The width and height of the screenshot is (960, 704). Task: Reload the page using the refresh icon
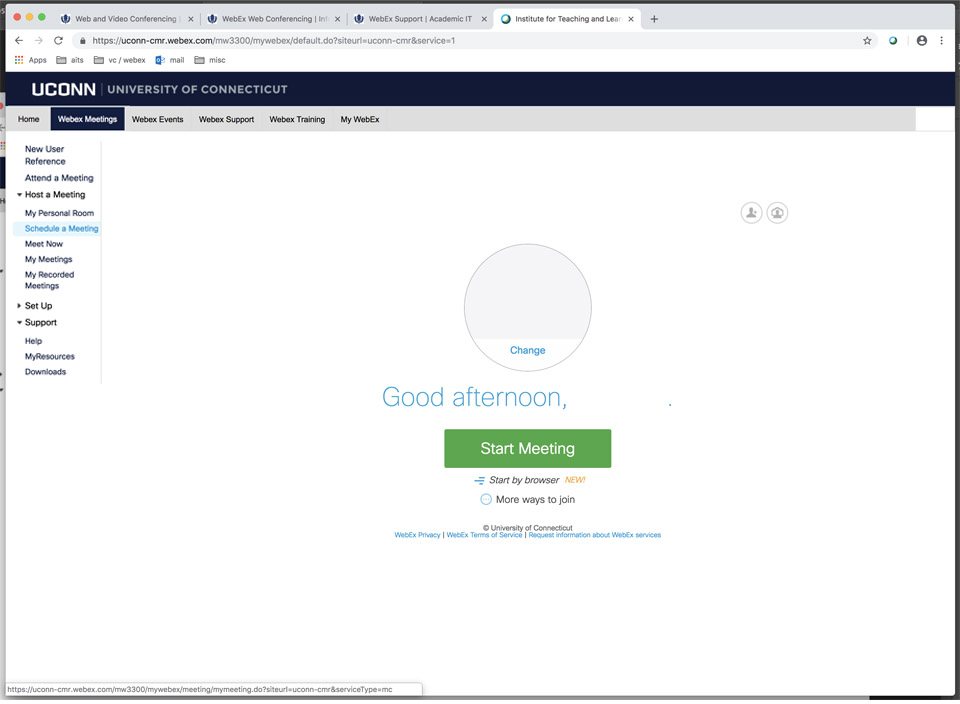coord(58,41)
